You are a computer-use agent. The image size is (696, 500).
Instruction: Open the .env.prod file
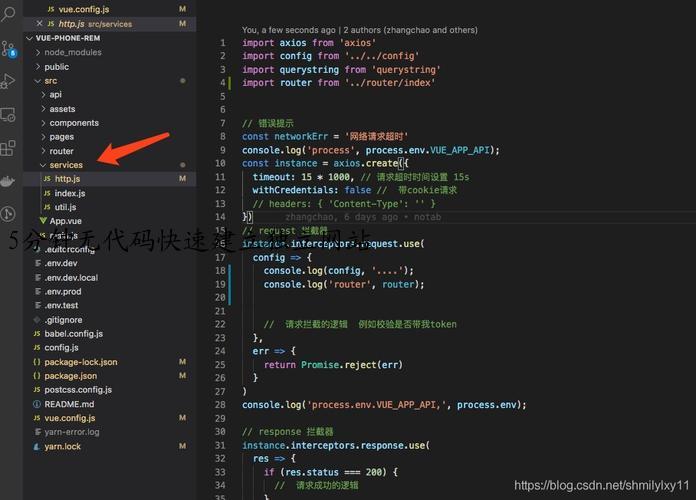(63, 292)
